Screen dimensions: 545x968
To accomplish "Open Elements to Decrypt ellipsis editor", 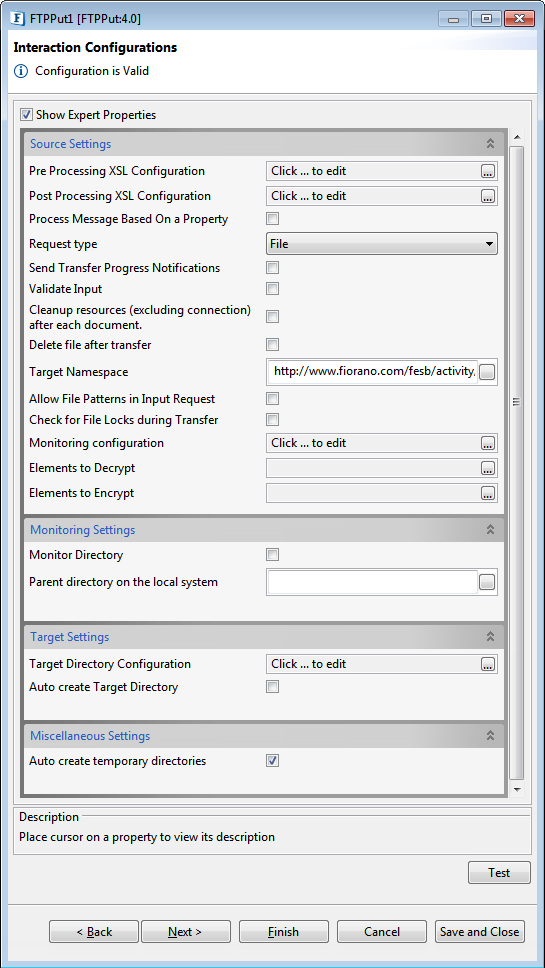I will coord(488,469).
